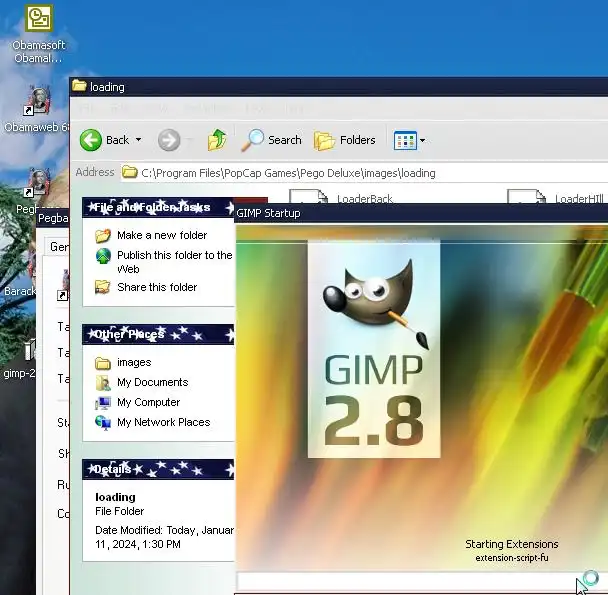Collapse the Details panel

[158, 469]
